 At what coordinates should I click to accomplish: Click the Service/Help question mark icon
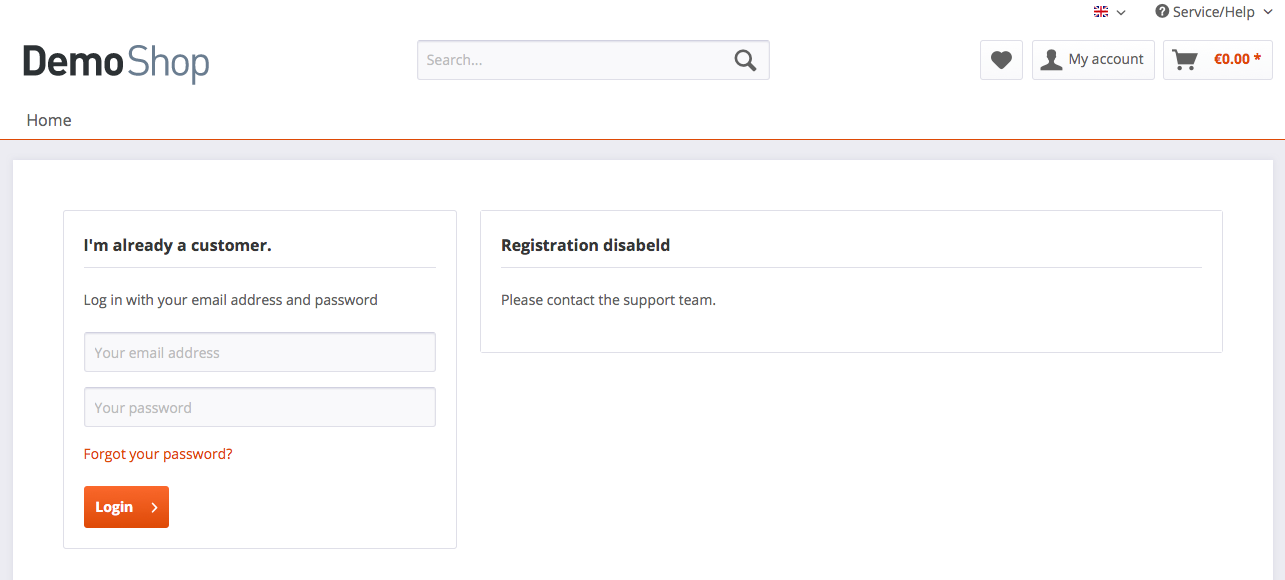1162,12
